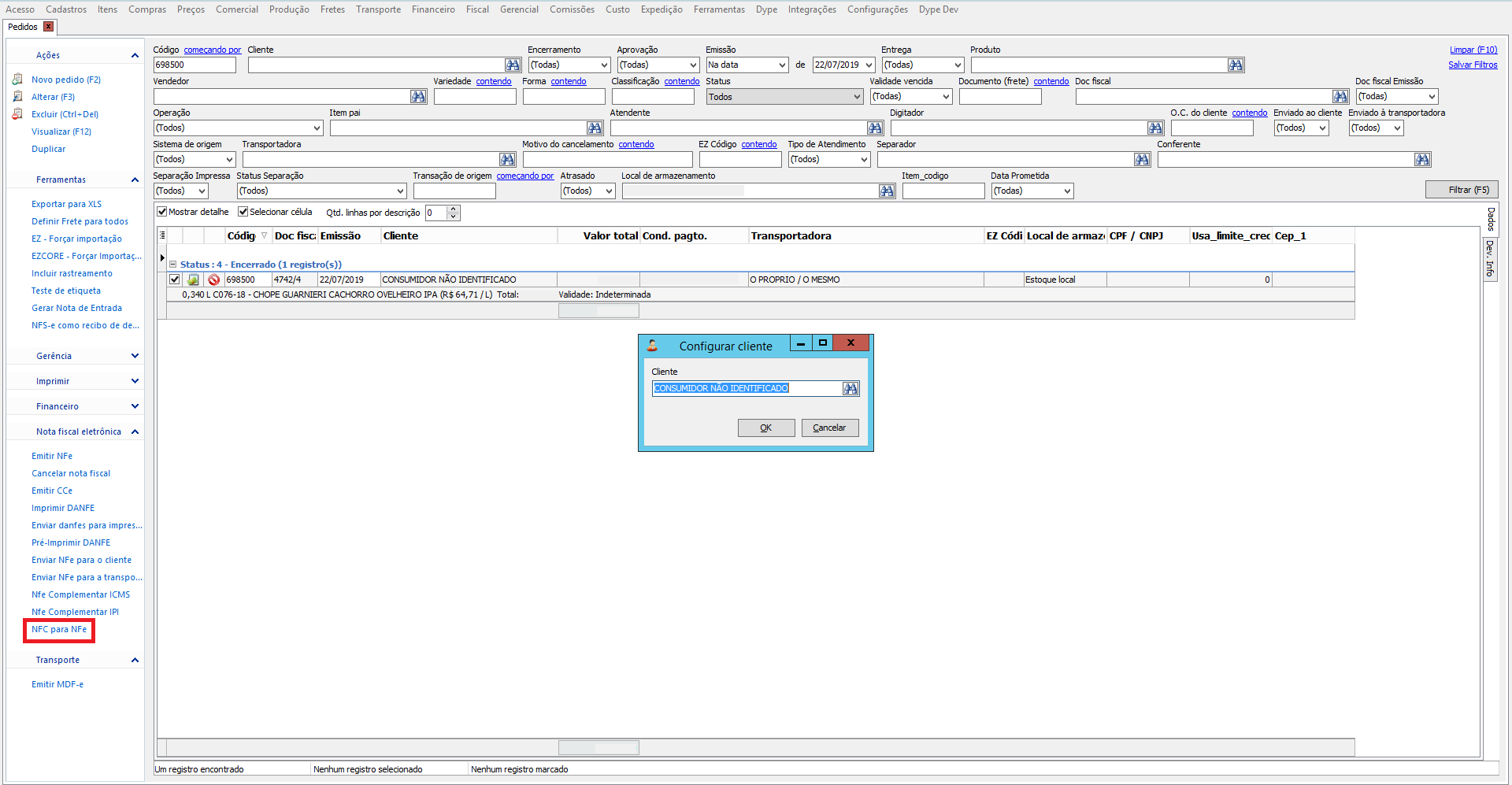Viewport: 1512px width, 785px height.
Task: Expand the Imprimir sidebar section
Action: (135, 381)
